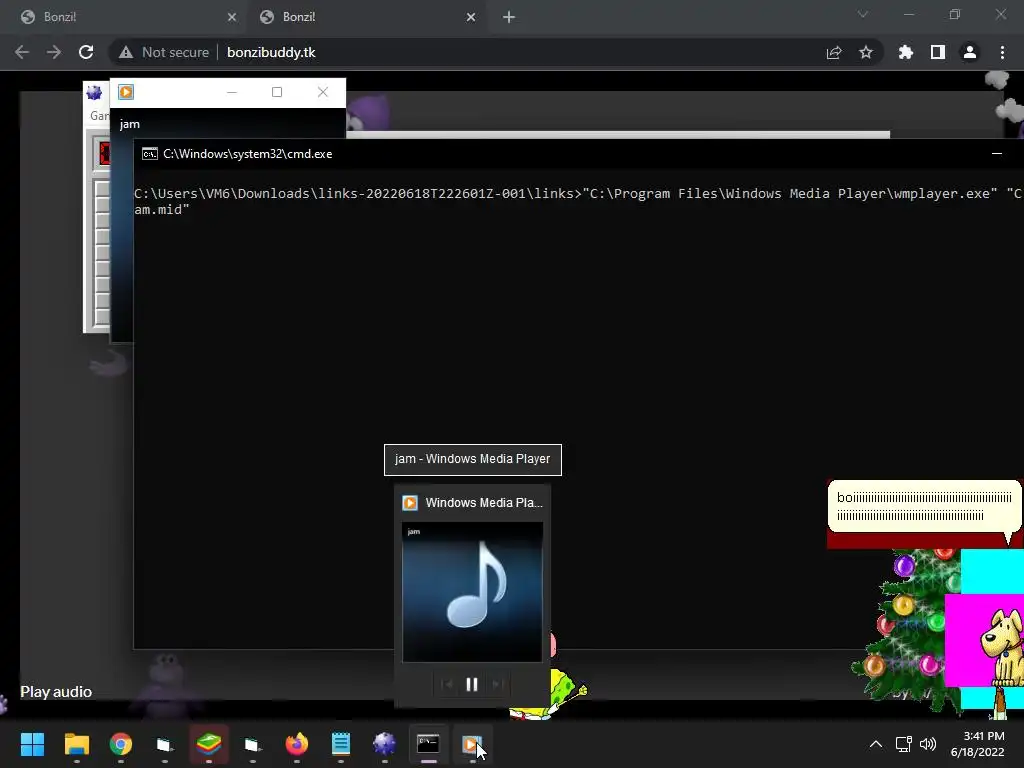
Task: Open the Not secure site warning
Action: 164,52
